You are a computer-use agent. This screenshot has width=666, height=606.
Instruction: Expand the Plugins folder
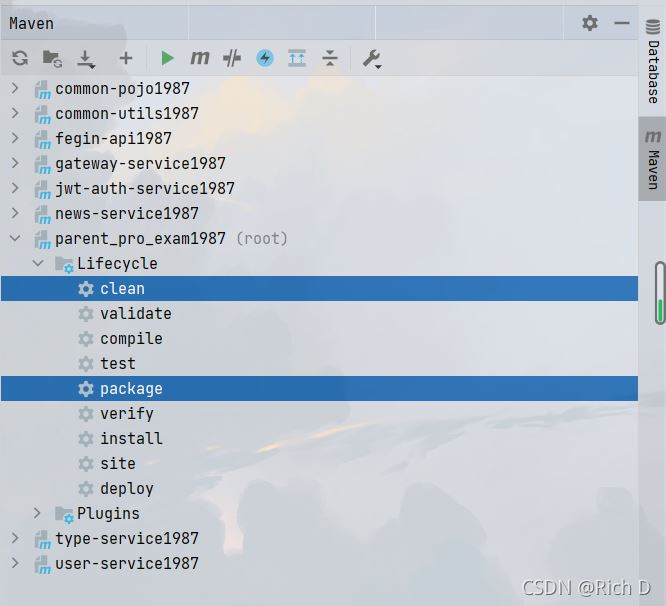tap(37, 513)
